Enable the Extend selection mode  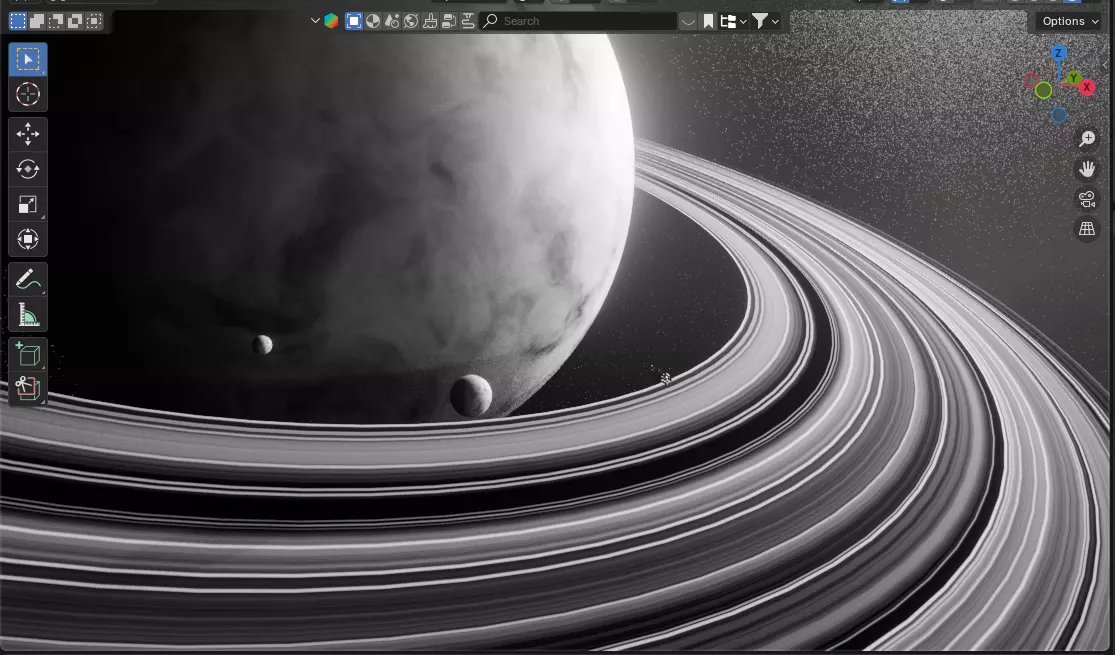(37, 21)
